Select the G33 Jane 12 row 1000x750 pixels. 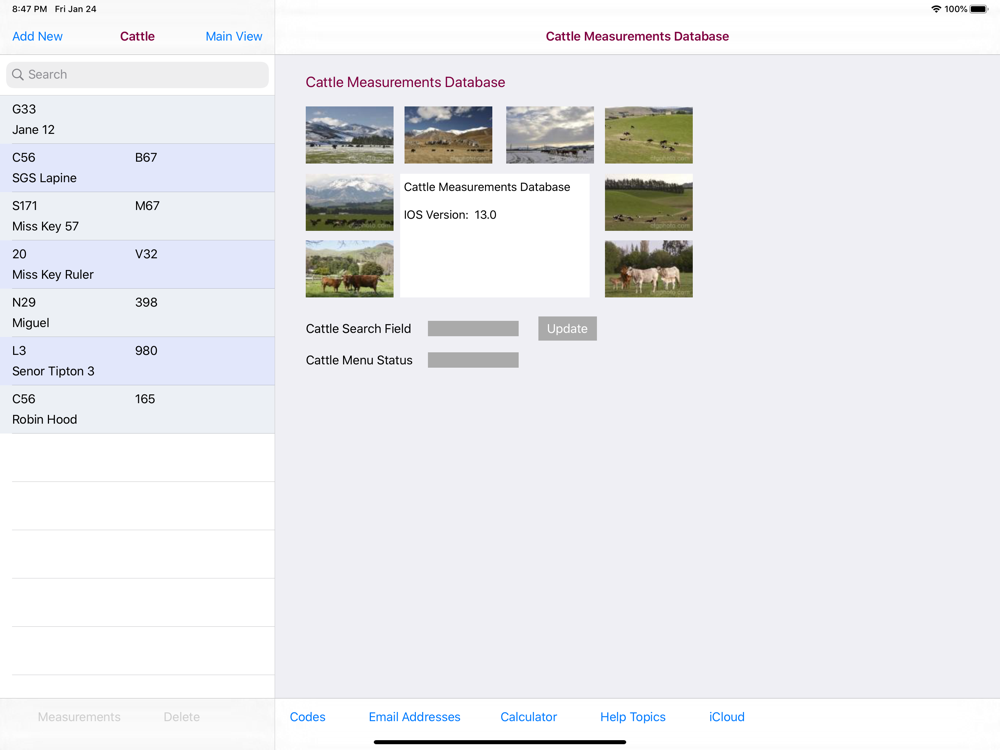tap(137, 119)
